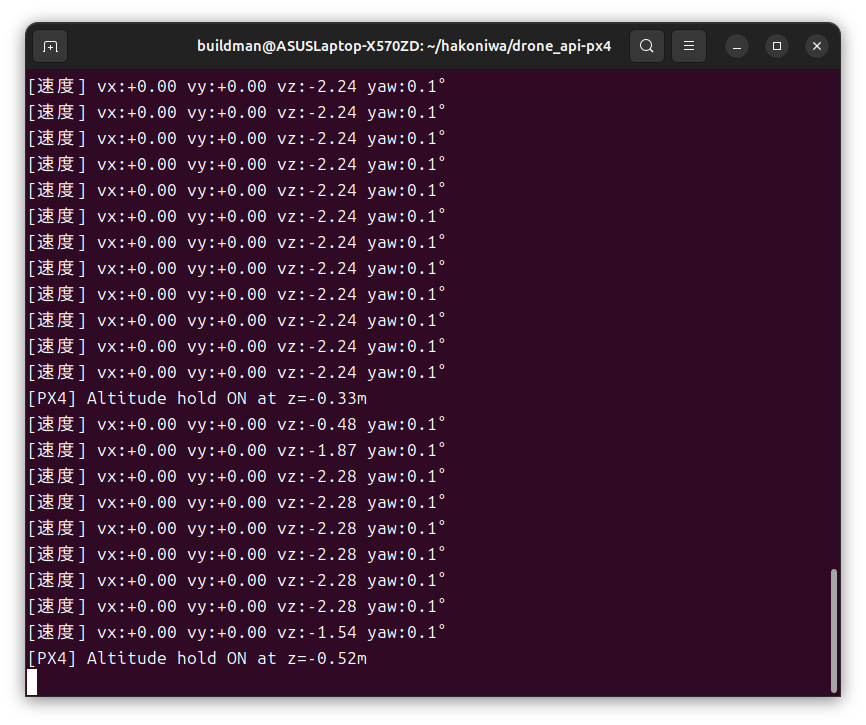Close the terminal window
The width and height of the screenshot is (866, 725).
817,46
